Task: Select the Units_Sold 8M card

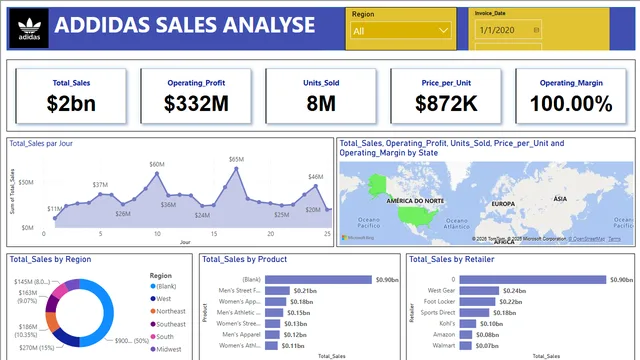Action: (321, 96)
